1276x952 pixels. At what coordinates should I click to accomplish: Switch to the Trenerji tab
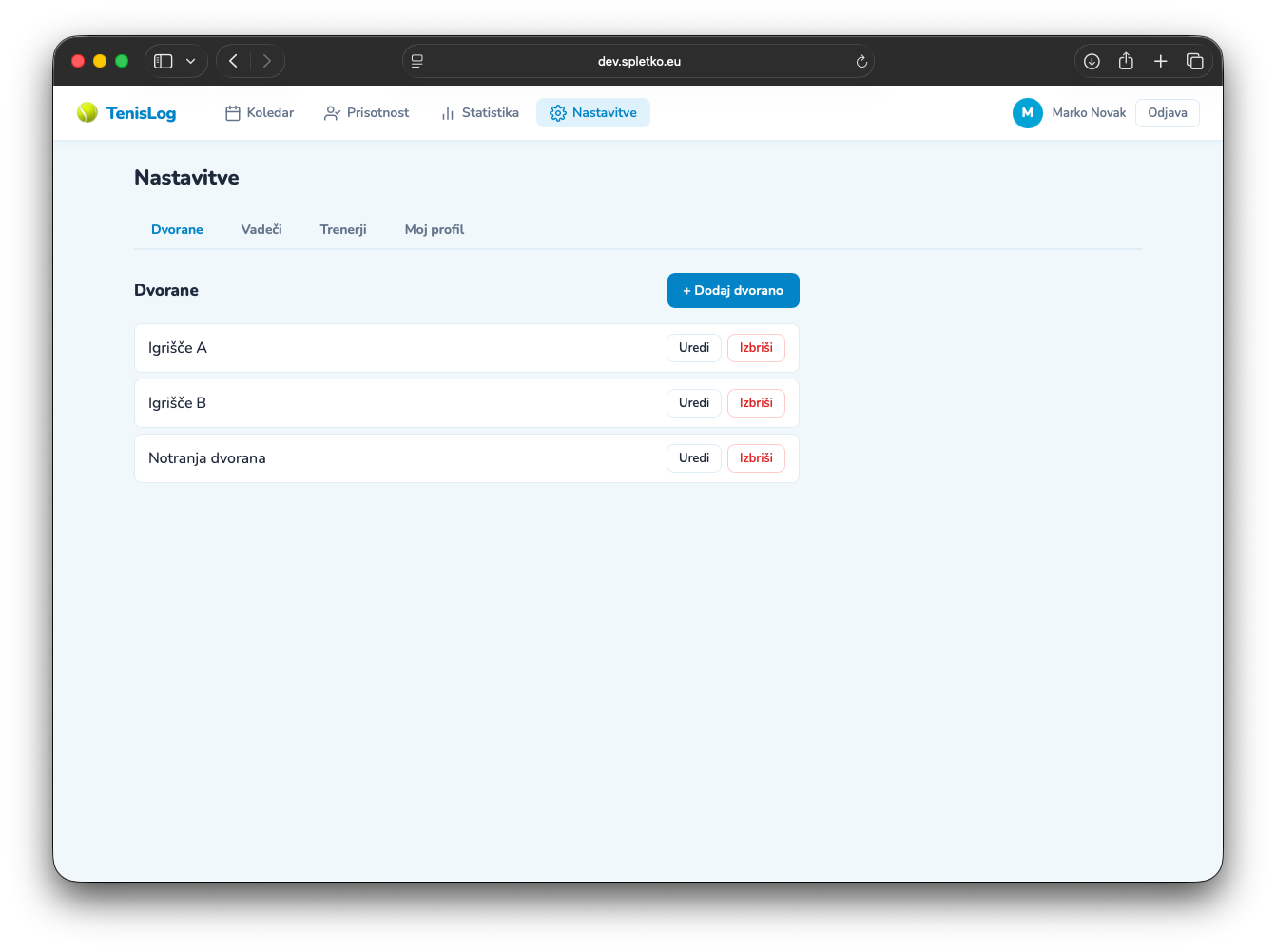click(x=343, y=229)
